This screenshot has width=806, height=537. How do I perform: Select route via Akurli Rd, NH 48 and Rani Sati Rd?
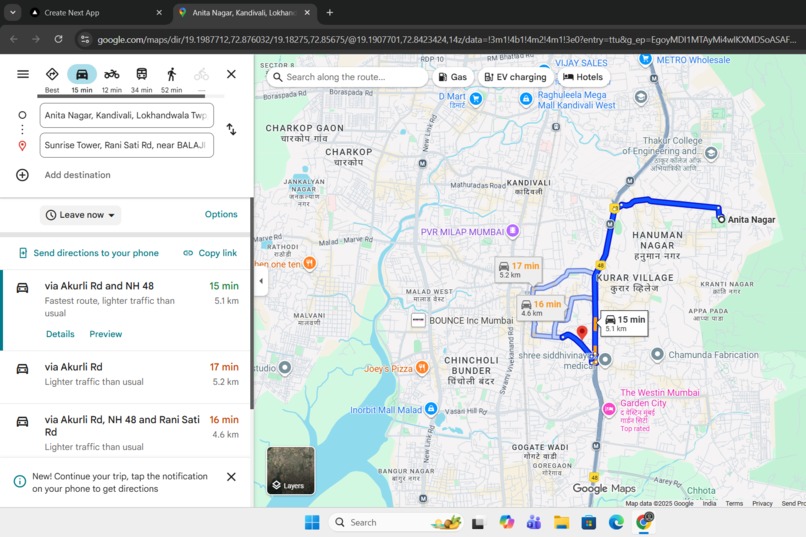(x=126, y=432)
